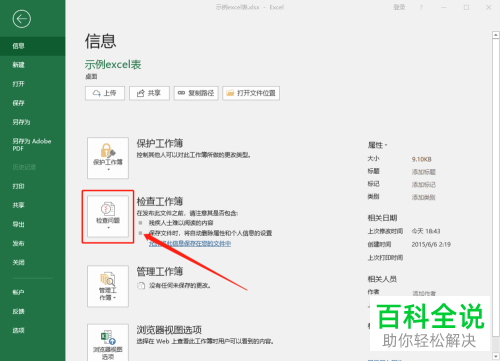Click the back arrow circle icon

(x=22, y=19)
